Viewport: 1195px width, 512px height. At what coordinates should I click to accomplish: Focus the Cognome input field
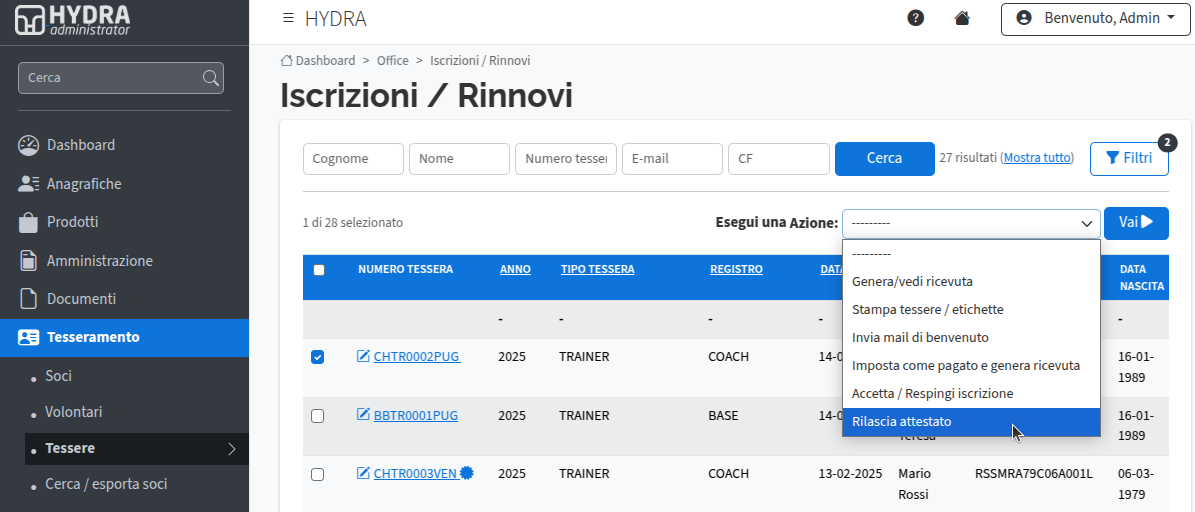coord(354,158)
